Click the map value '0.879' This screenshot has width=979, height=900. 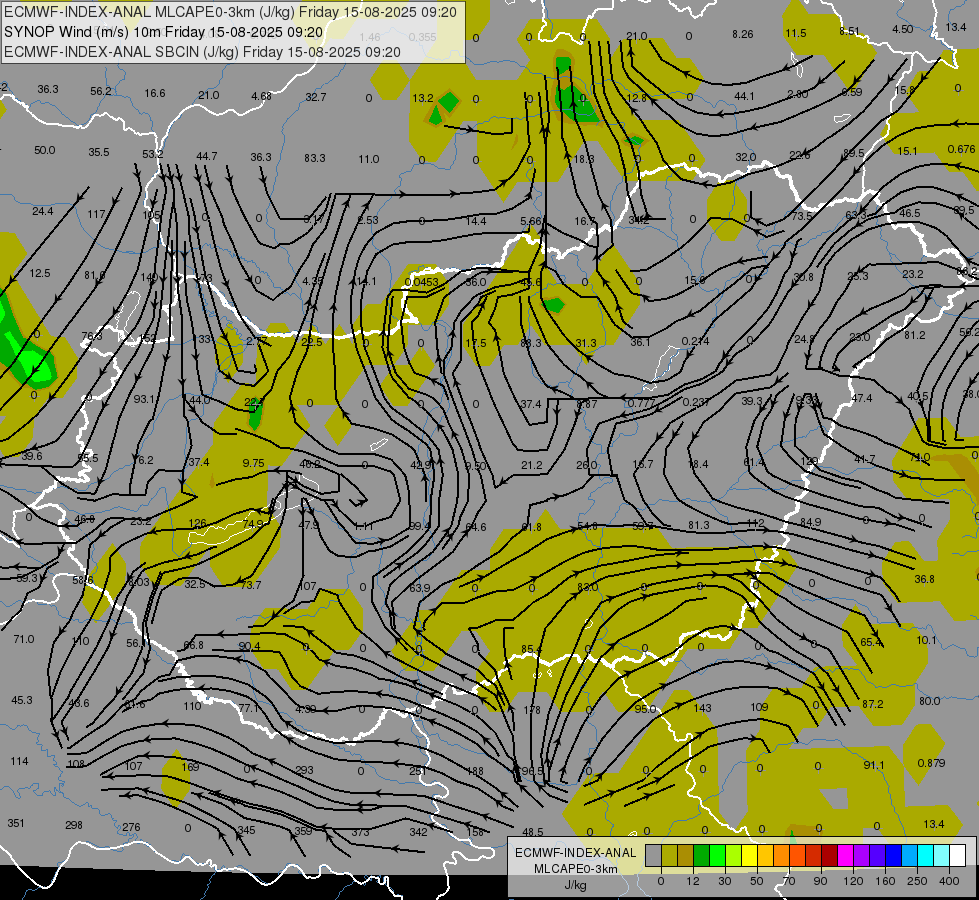[x=932, y=763]
